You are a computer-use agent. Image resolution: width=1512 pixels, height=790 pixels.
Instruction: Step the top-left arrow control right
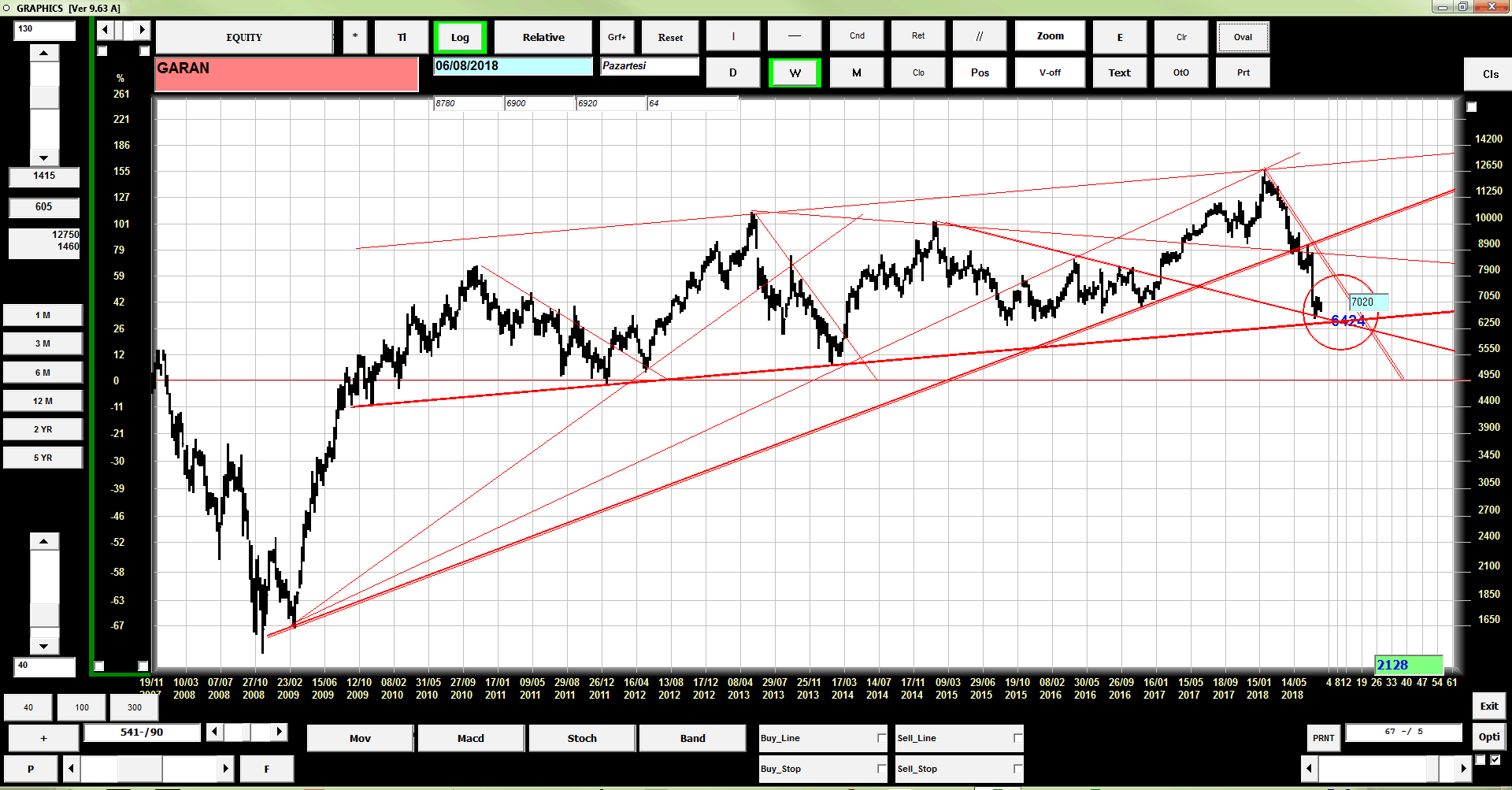tap(142, 30)
